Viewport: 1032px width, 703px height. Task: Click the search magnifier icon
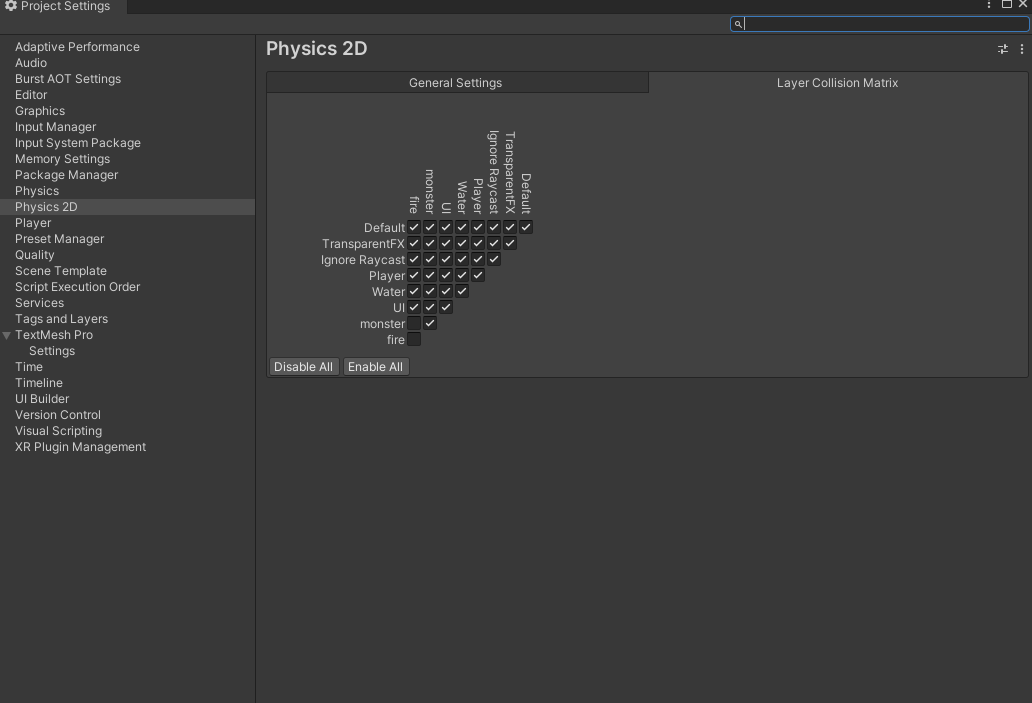click(x=738, y=24)
